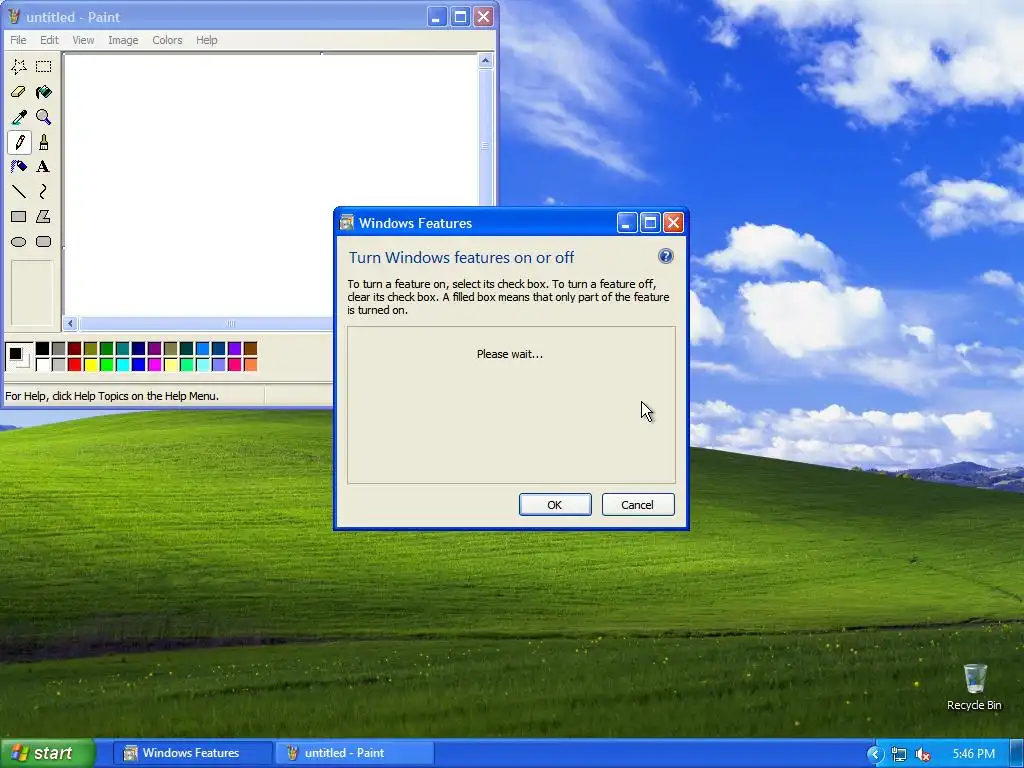Select the Text tool in Paint
Image resolution: width=1024 pixels, height=768 pixels.
(43, 167)
